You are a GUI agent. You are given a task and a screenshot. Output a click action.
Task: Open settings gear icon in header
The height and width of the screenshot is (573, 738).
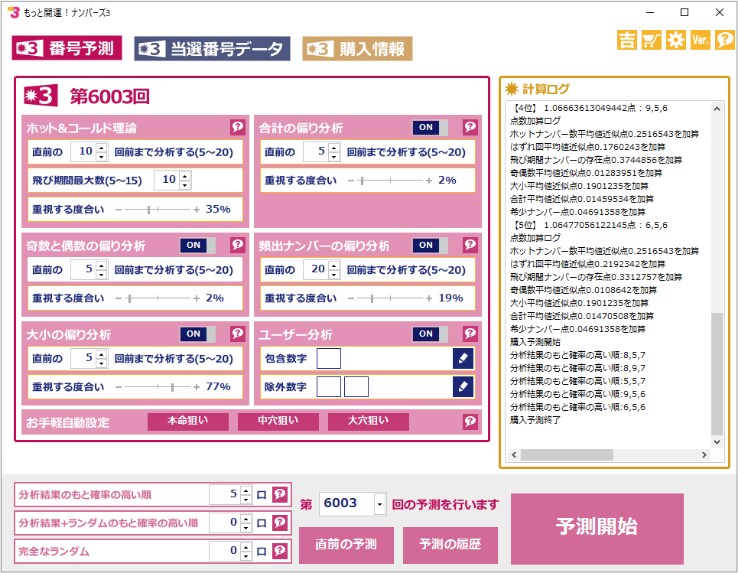tap(676, 40)
